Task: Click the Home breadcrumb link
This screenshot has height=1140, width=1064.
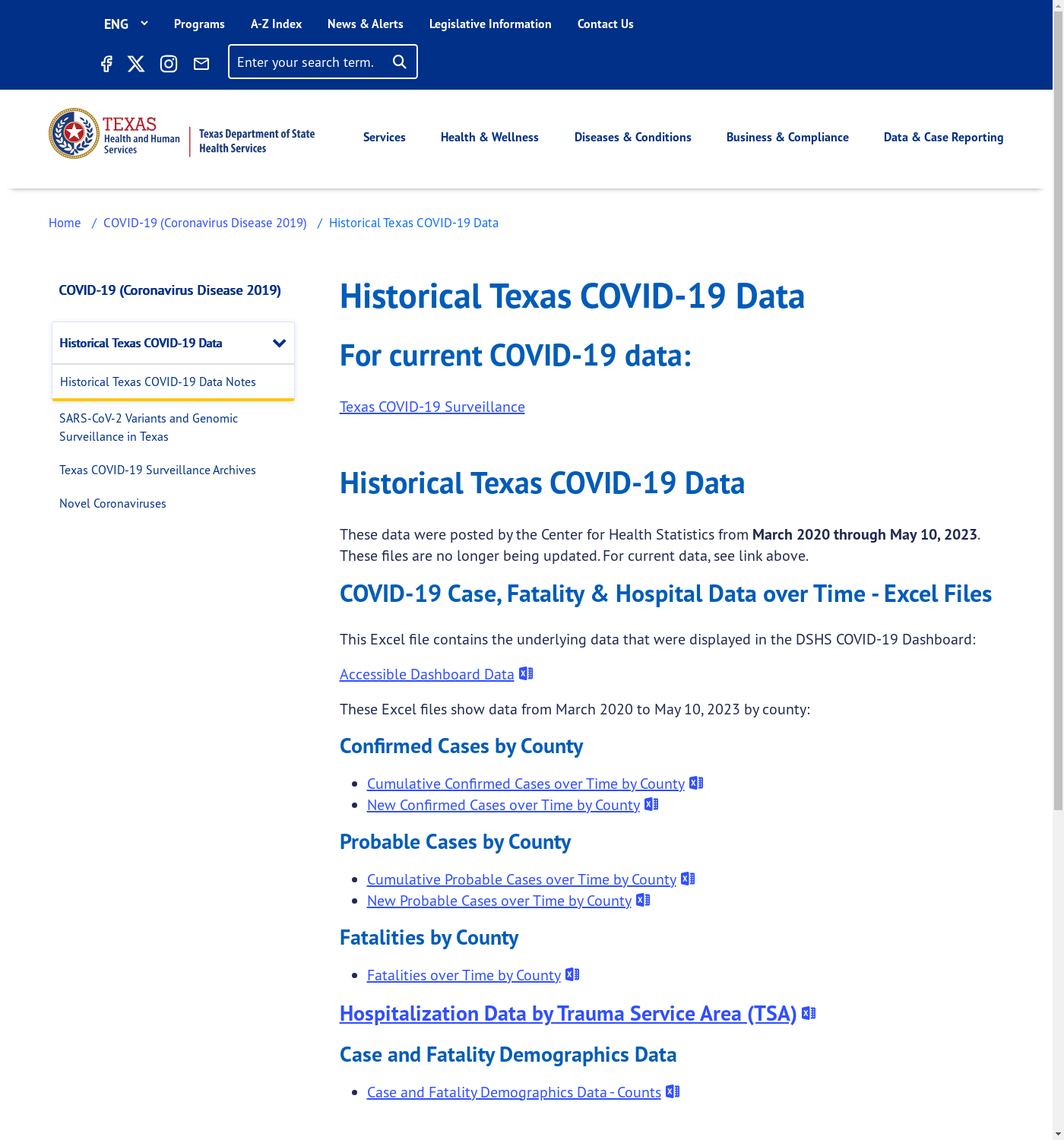Action: (x=65, y=223)
